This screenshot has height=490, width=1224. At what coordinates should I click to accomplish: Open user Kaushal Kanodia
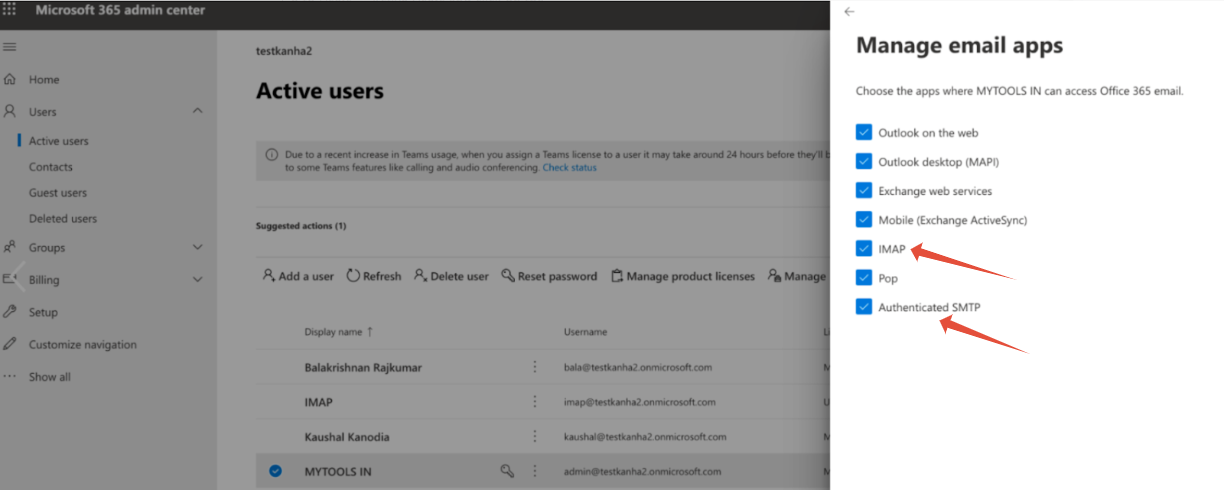(x=347, y=437)
